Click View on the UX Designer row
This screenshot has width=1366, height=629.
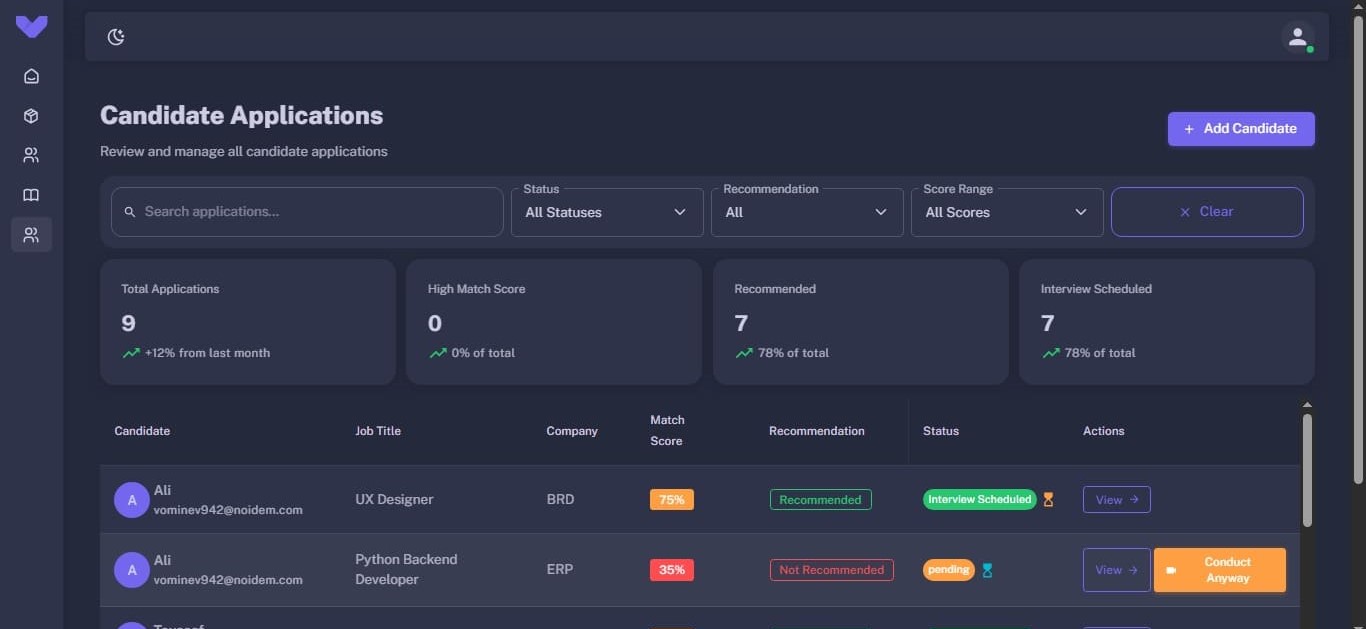point(1116,499)
